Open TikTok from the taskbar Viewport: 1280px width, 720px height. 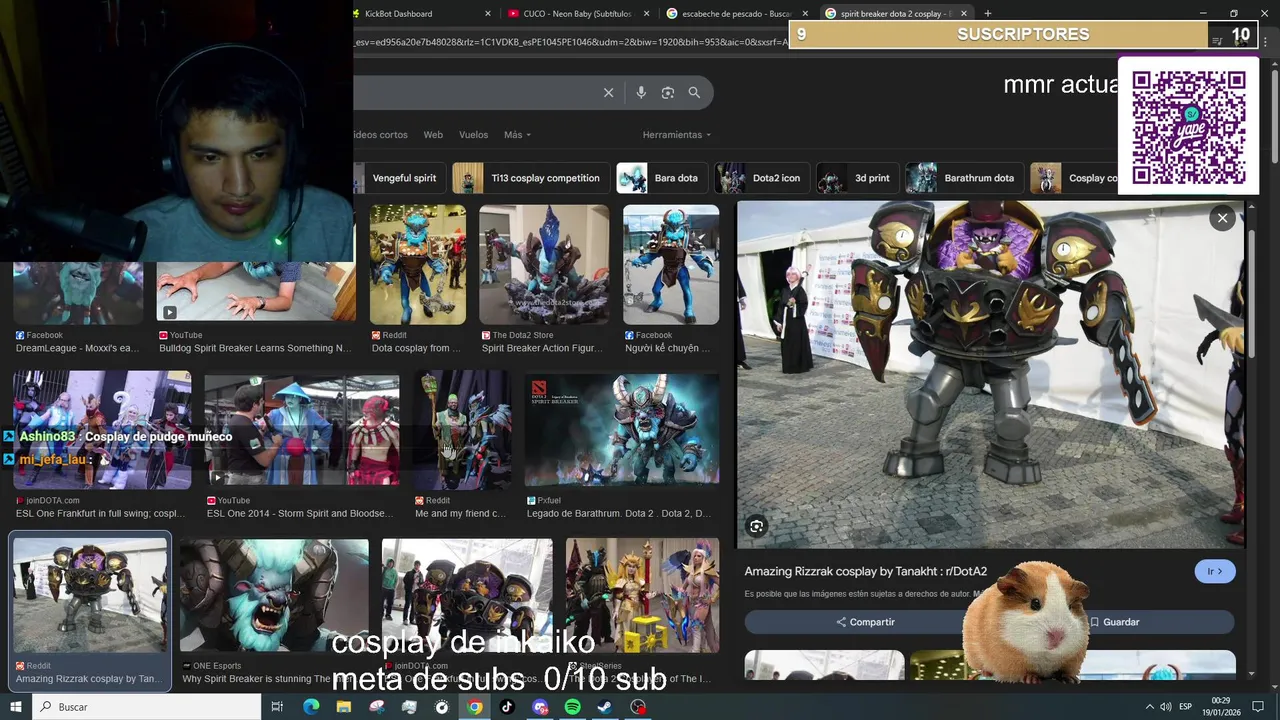pos(507,707)
